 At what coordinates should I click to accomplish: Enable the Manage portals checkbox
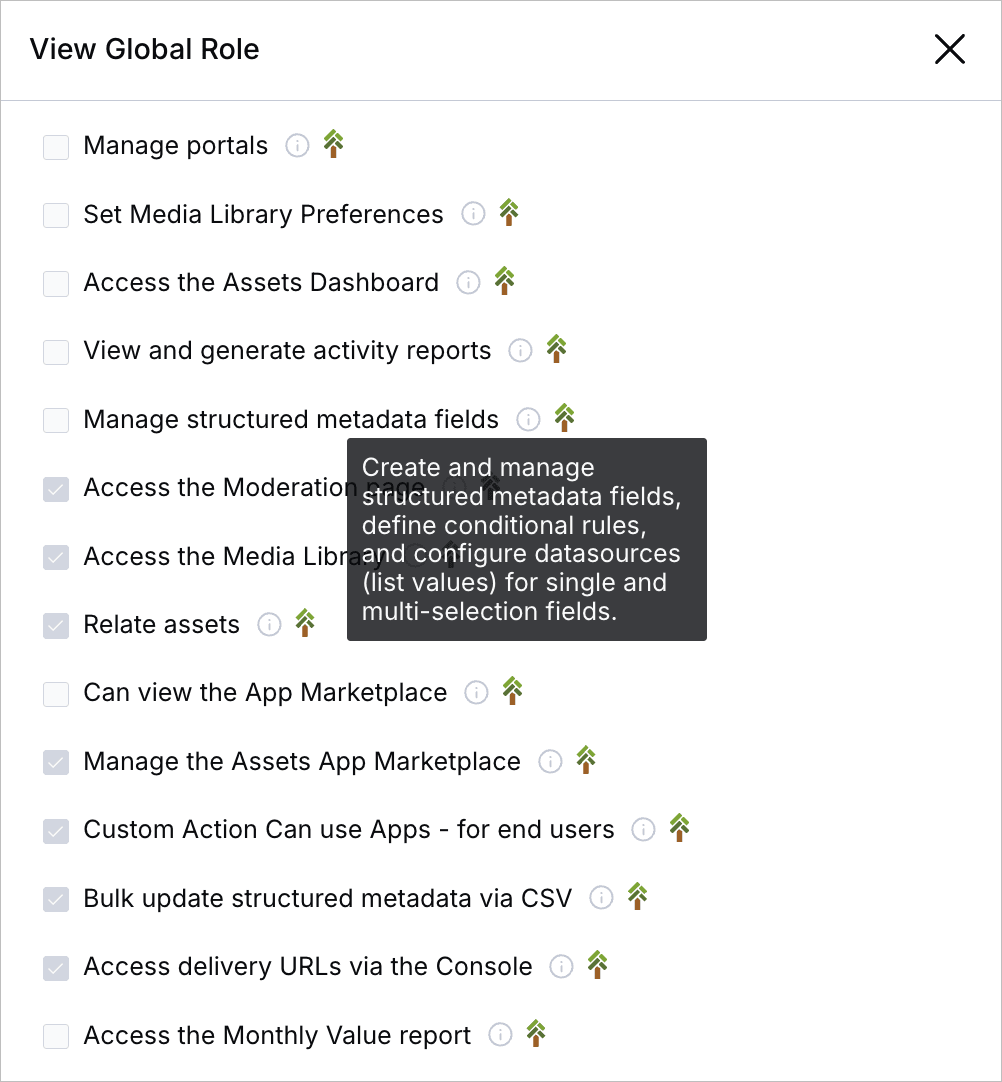(x=56, y=147)
